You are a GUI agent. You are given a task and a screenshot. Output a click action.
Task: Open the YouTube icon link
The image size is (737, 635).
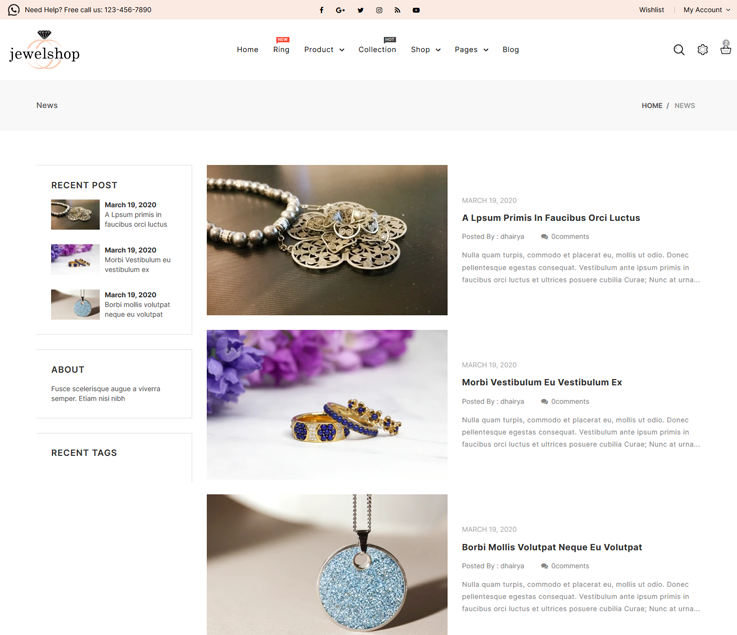point(416,10)
